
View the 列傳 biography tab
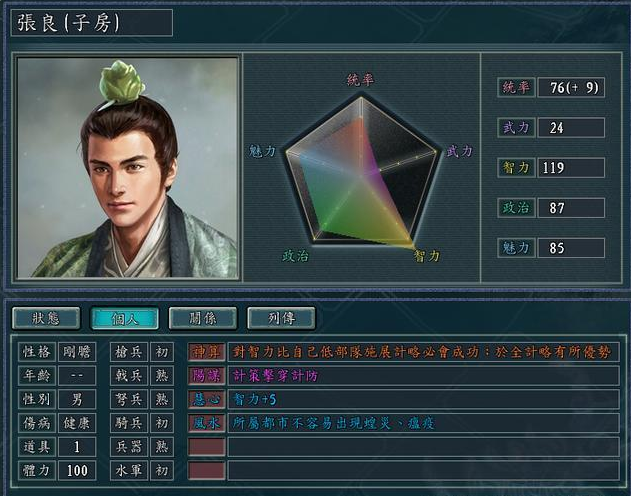pyautogui.click(x=281, y=318)
